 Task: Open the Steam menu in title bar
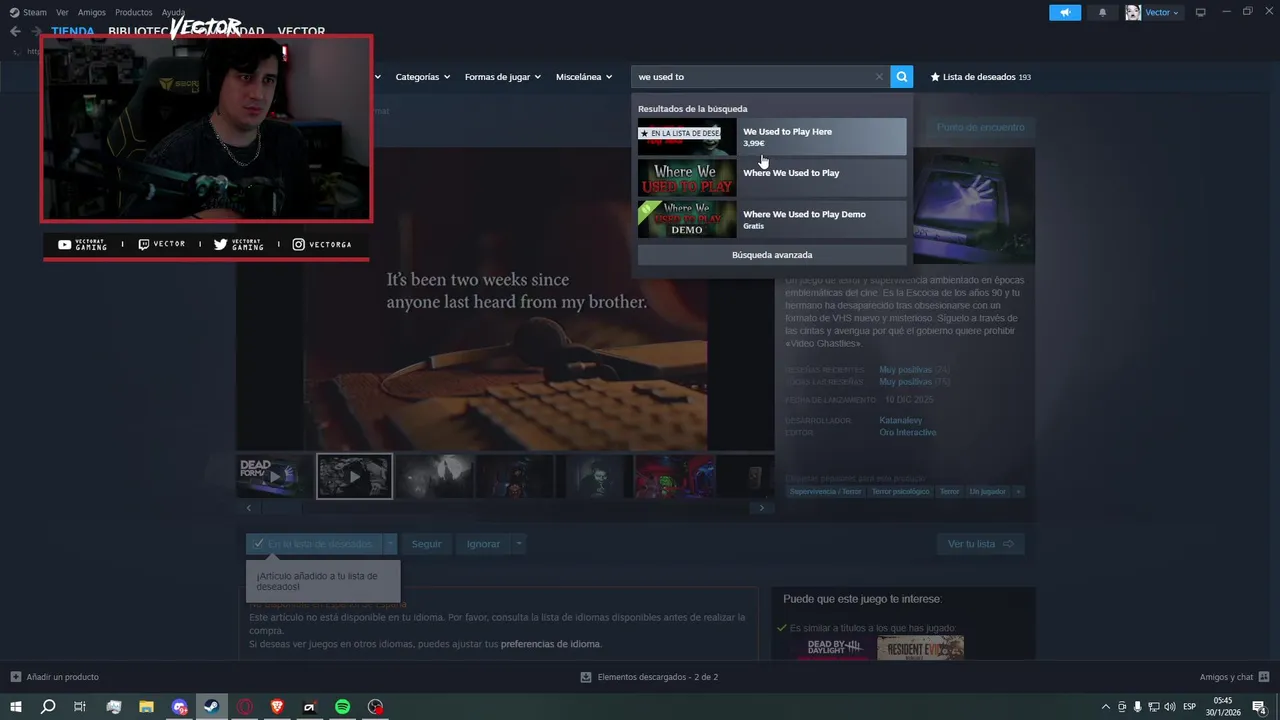point(28,12)
